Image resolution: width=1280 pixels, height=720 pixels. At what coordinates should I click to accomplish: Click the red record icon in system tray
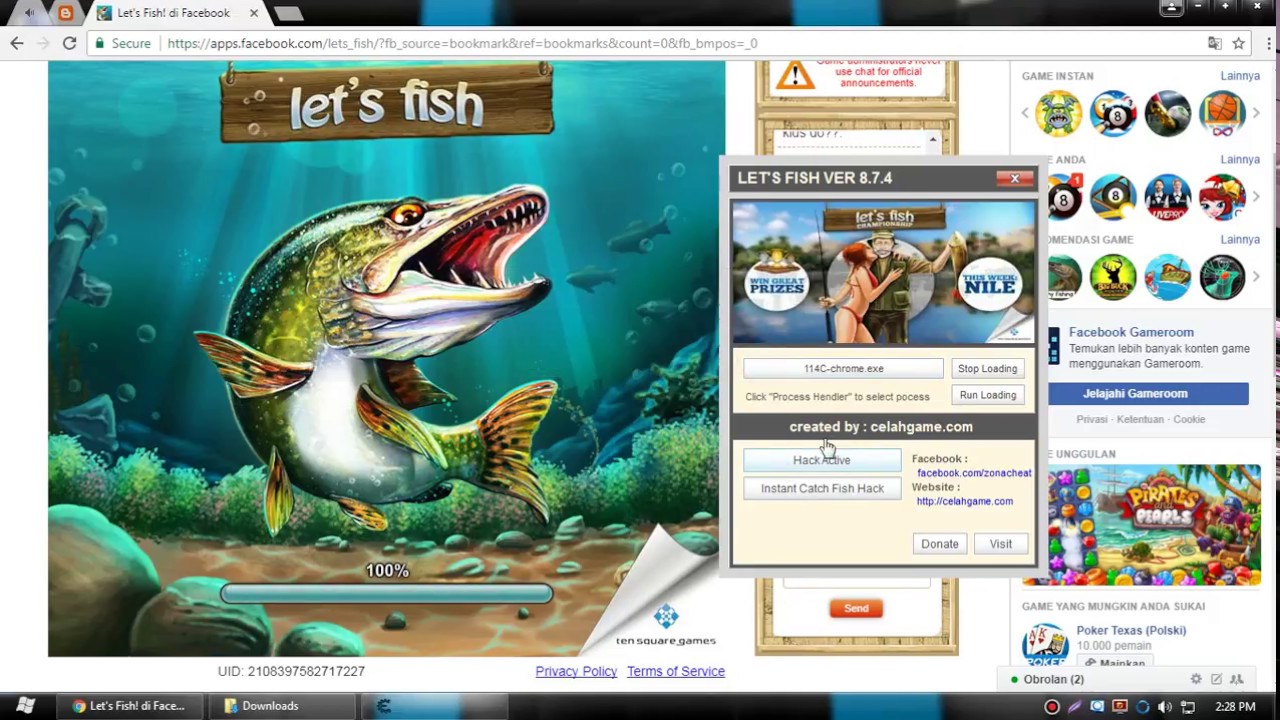click(x=1051, y=706)
